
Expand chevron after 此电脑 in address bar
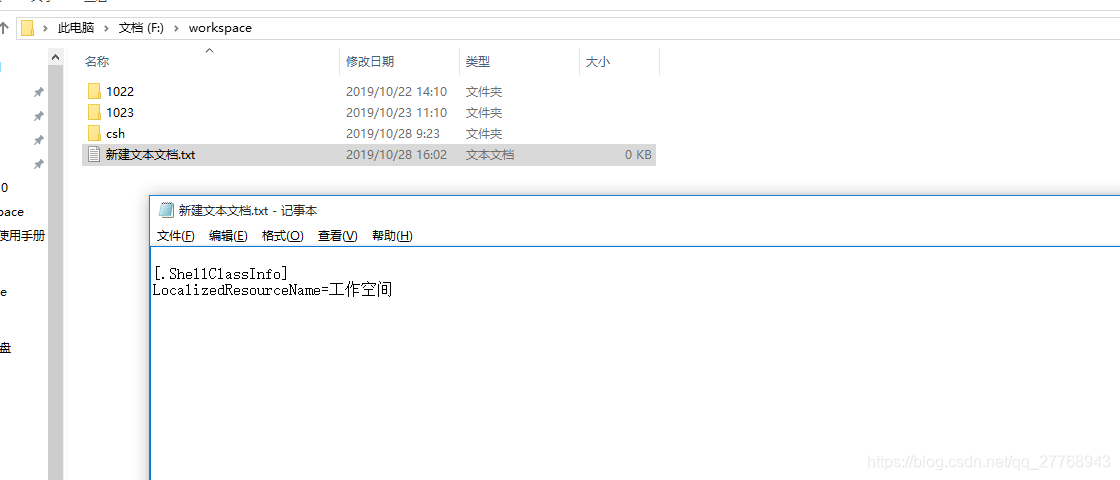(x=106, y=28)
